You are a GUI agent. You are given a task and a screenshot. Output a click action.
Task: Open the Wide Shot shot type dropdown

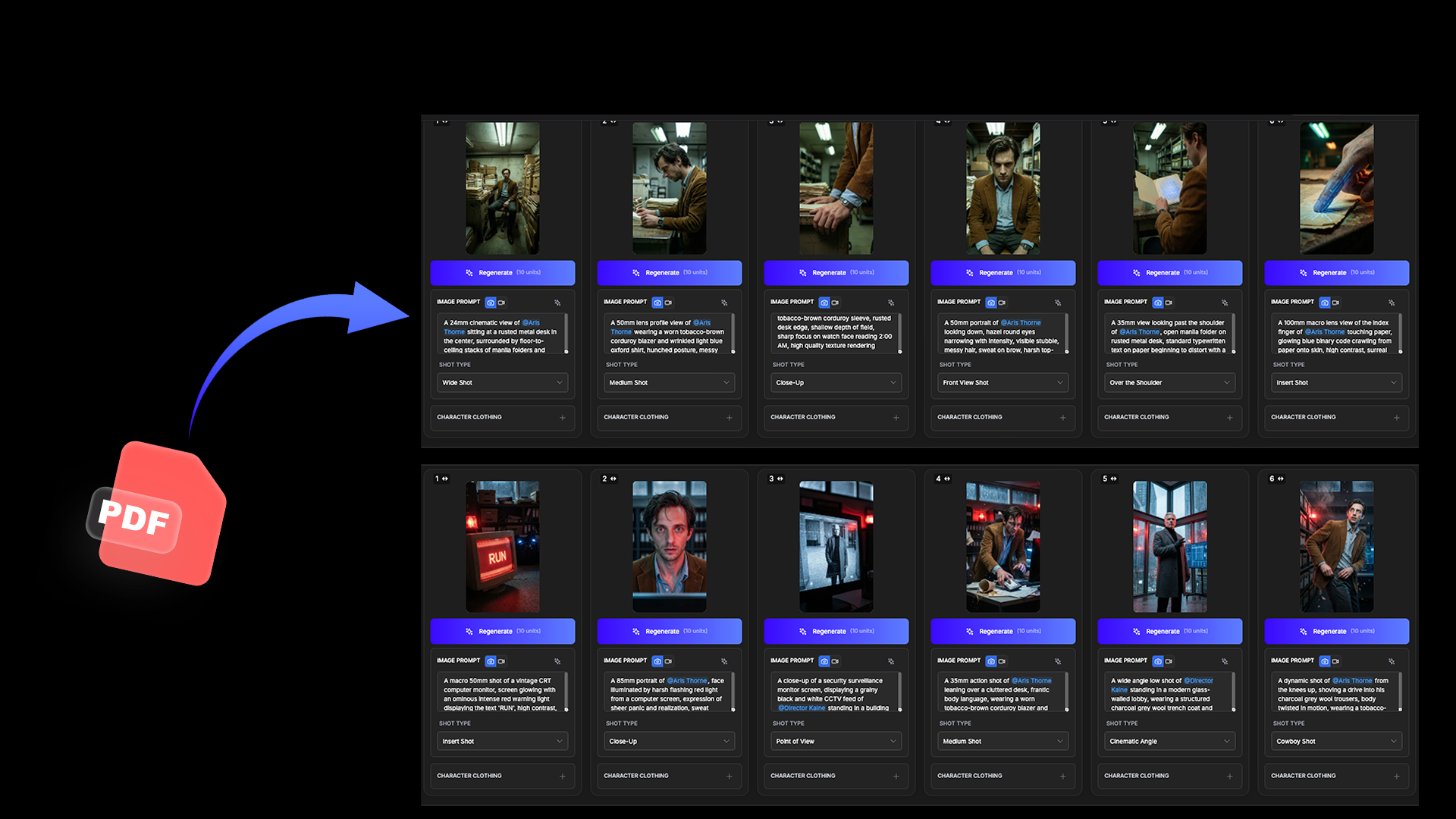tap(502, 382)
